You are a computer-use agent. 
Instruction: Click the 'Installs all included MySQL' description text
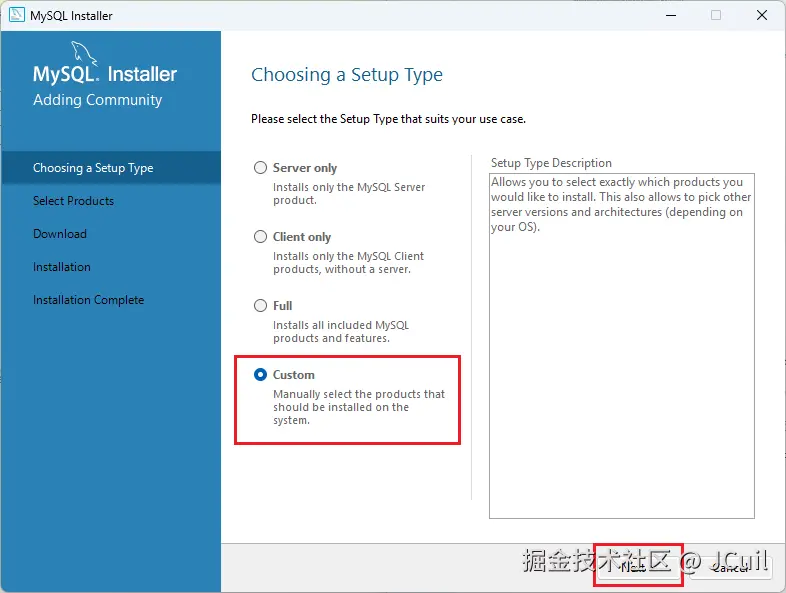click(341, 332)
